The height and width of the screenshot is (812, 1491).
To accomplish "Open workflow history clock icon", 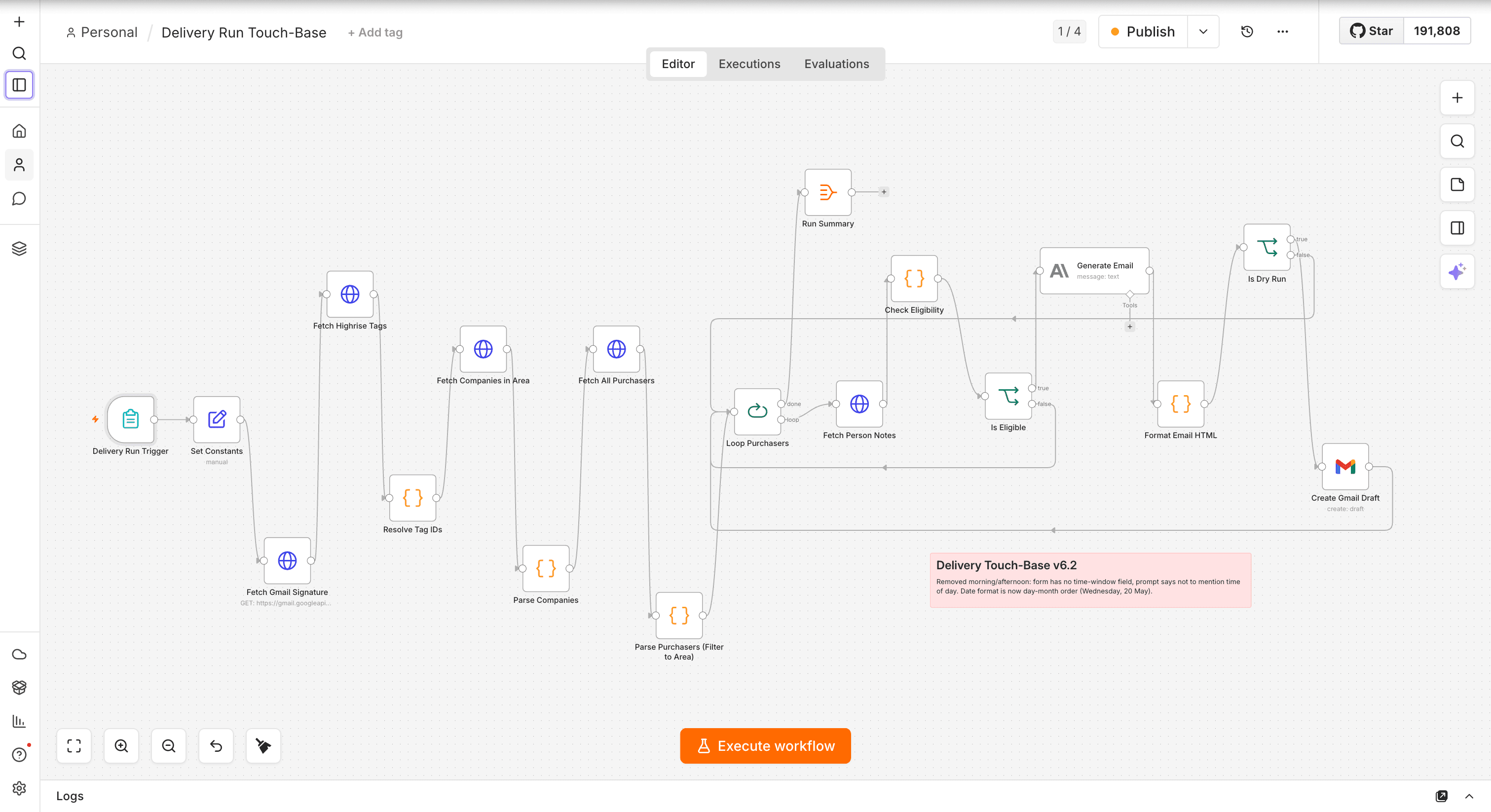I will click(x=1247, y=31).
